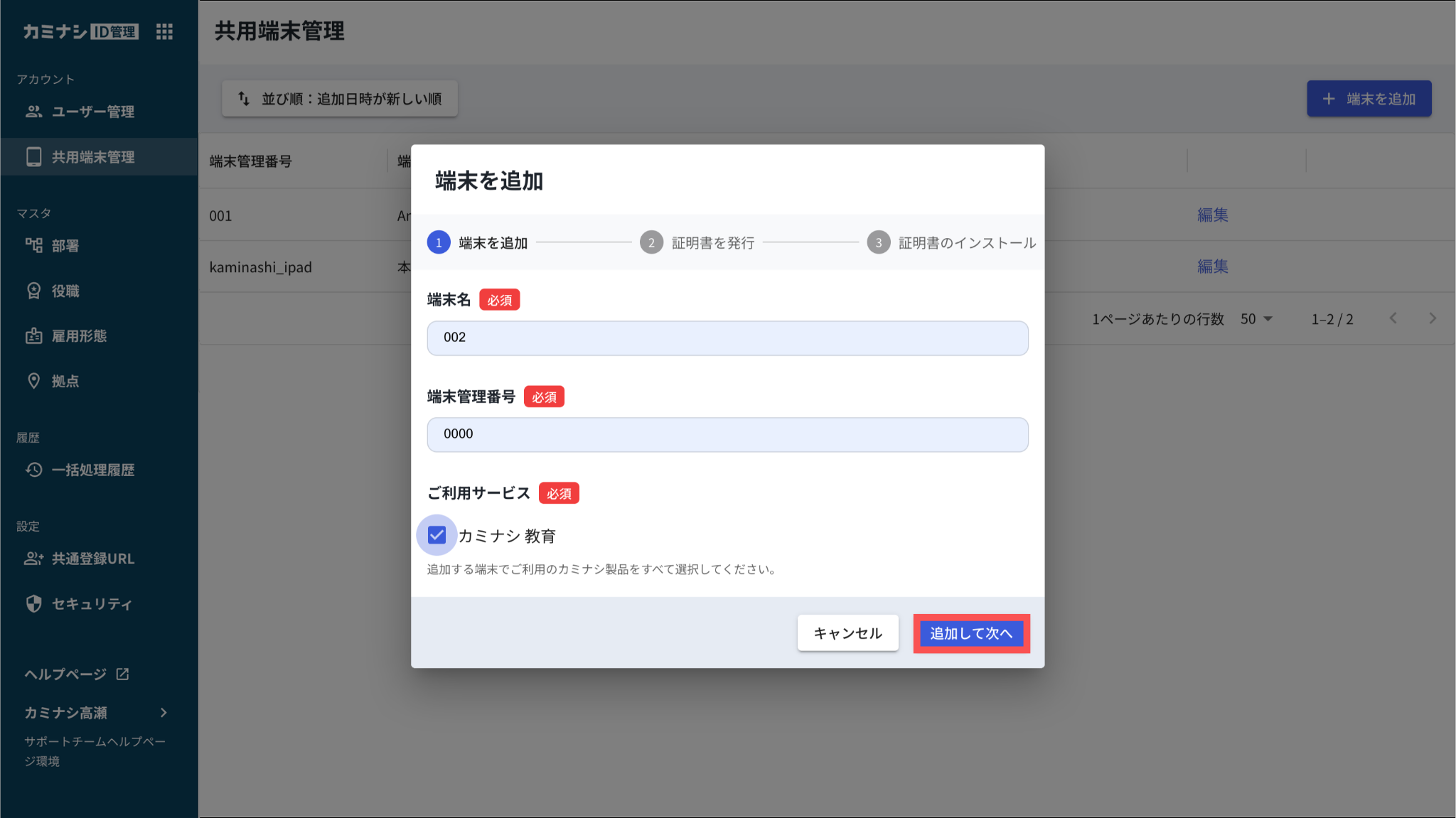The height and width of the screenshot is (818, 1456).
Task: Click 追加して次へ button
Action: 971,633
